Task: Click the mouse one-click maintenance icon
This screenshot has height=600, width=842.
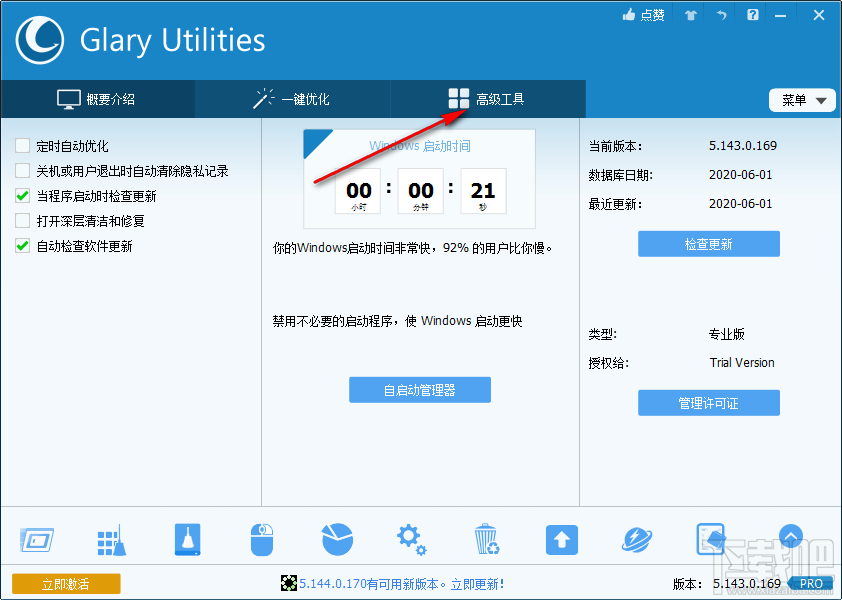Action: [x=262, y=539]
